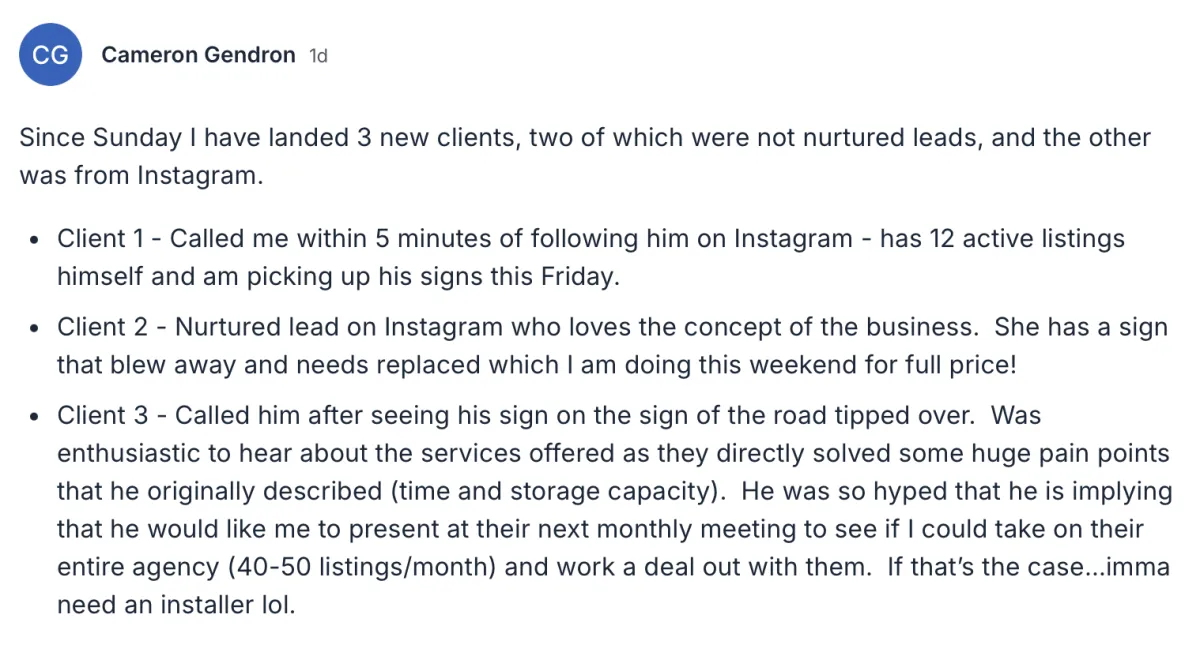The height and width of the screenshot is (652, 1200).
Task: Click the bullet marker before Client 3
Action: tap(36, 417)
